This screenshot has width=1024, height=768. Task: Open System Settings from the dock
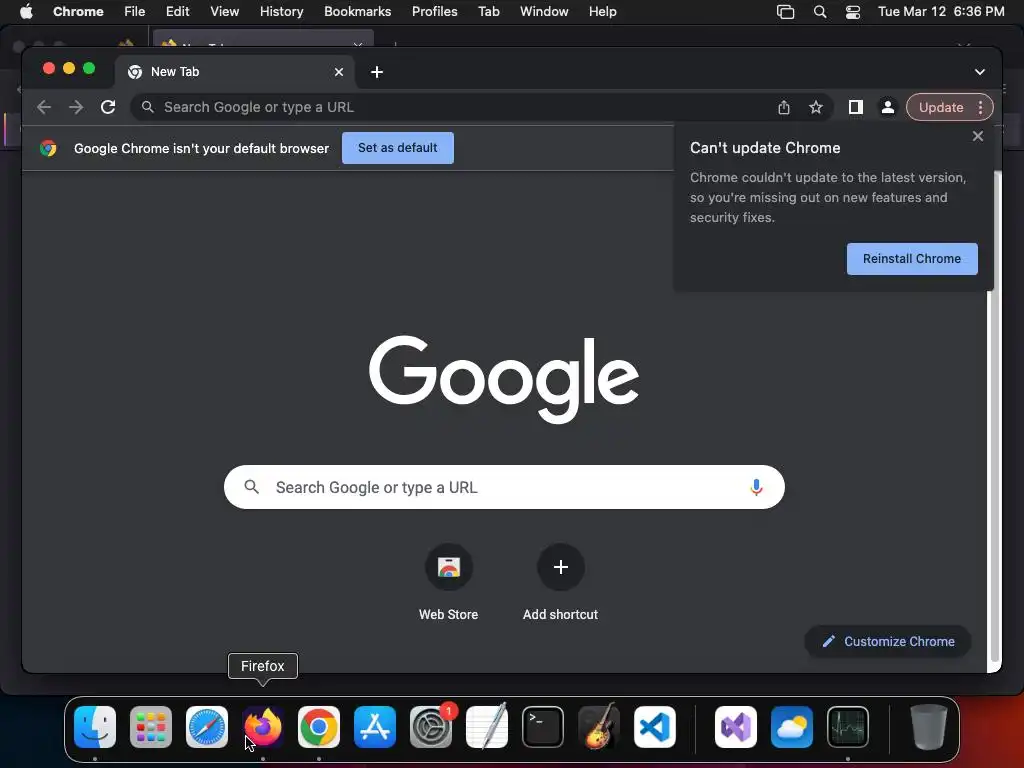click(431, 727)
